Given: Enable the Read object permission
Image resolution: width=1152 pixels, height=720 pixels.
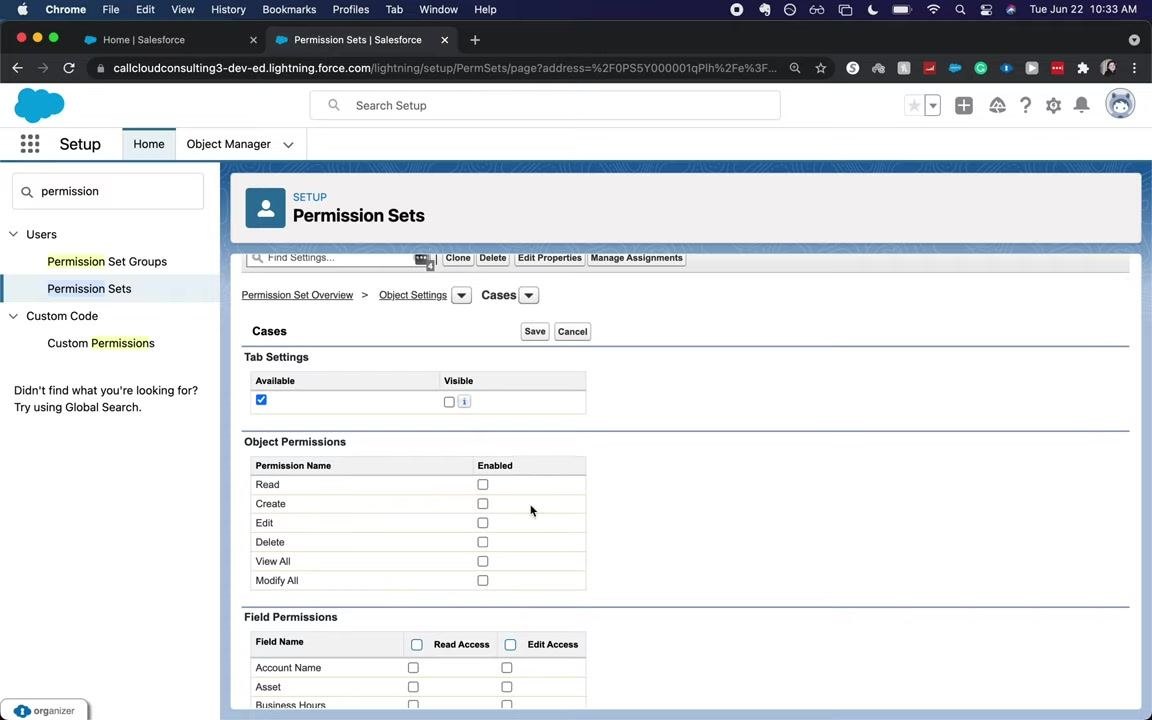Looking at the screenshot, I should (483, 485).
